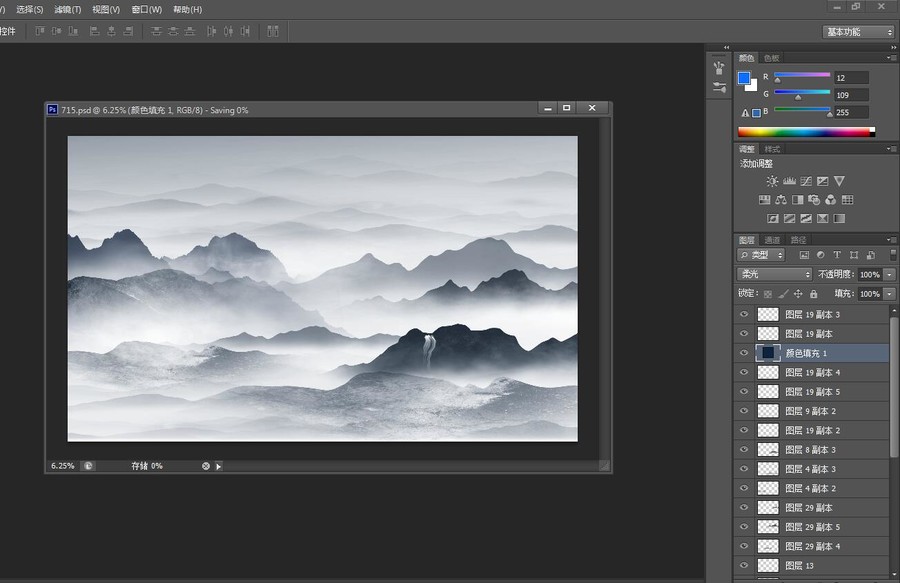Click the auto-align layers icon

pyautogui.click(x=273, y=31)
